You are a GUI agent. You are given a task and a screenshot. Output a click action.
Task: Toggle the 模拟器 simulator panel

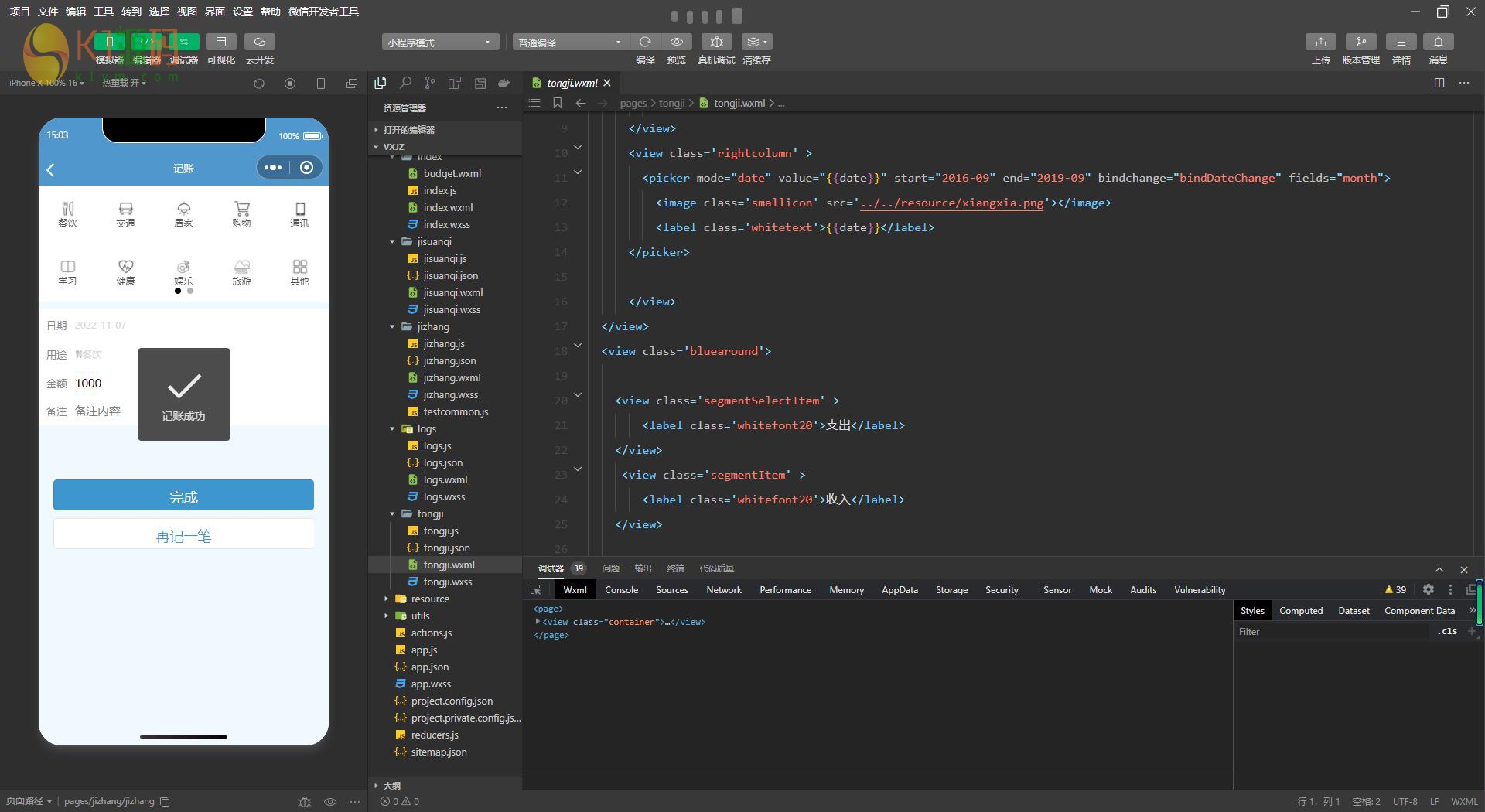(x=109, y=42)
